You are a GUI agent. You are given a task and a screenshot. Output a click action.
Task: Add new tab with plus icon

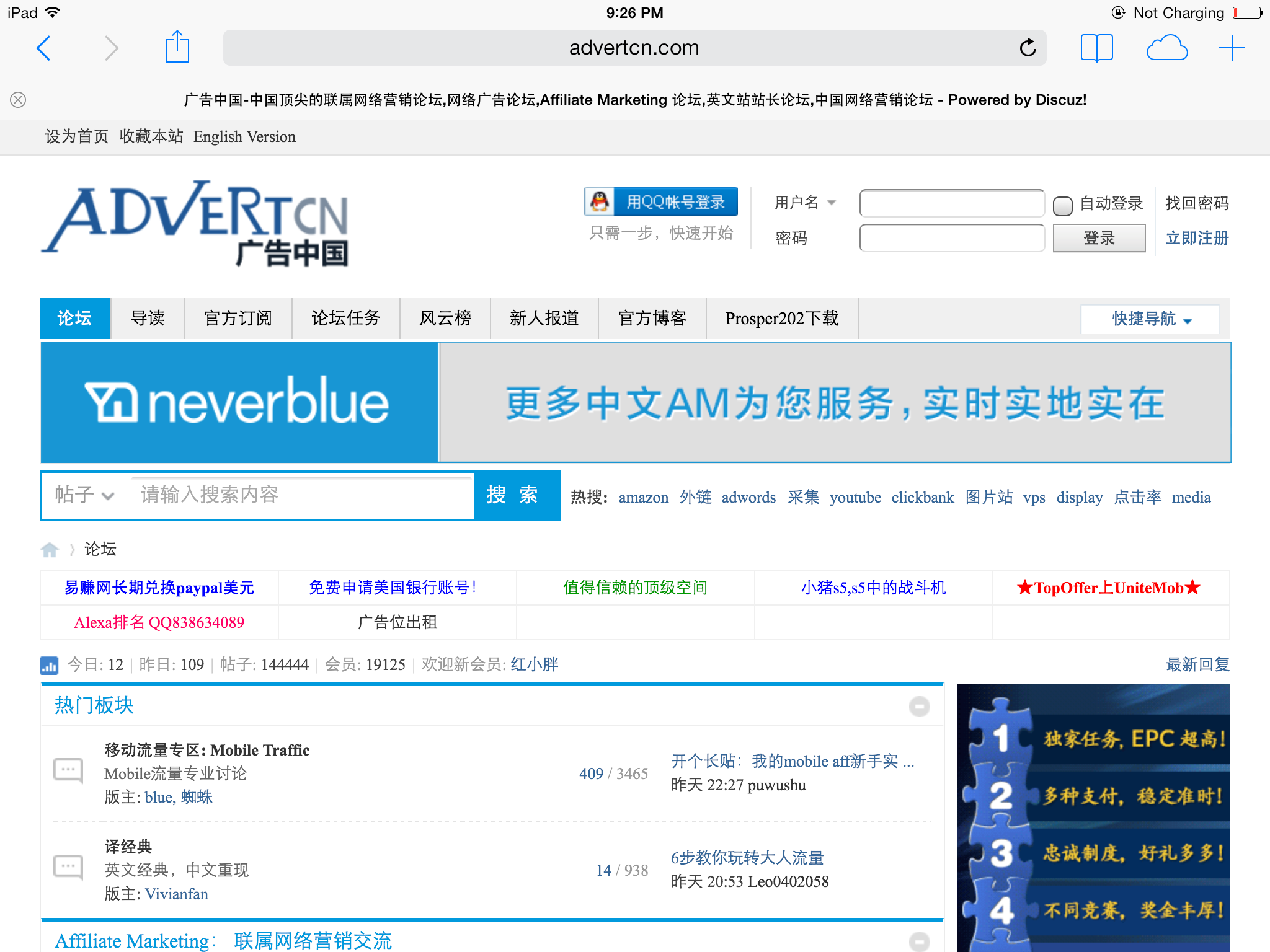tap(1232, 48)
